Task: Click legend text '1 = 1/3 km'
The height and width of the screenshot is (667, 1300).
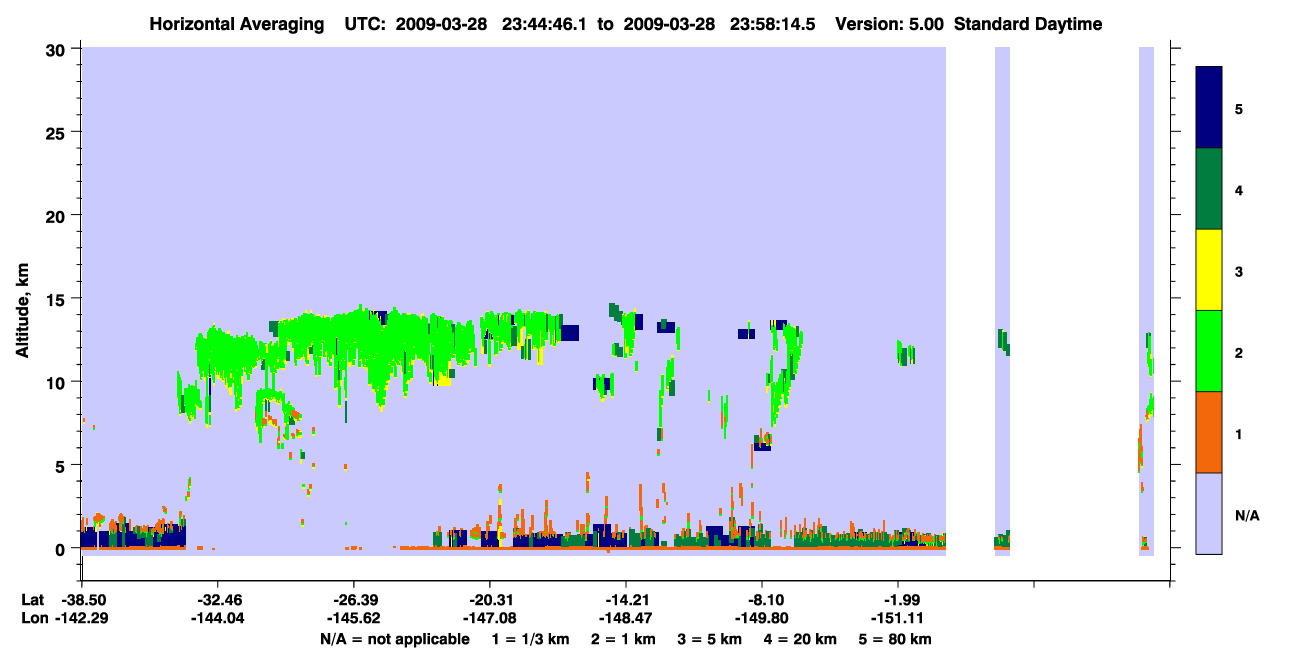Action: click(530, 639)
